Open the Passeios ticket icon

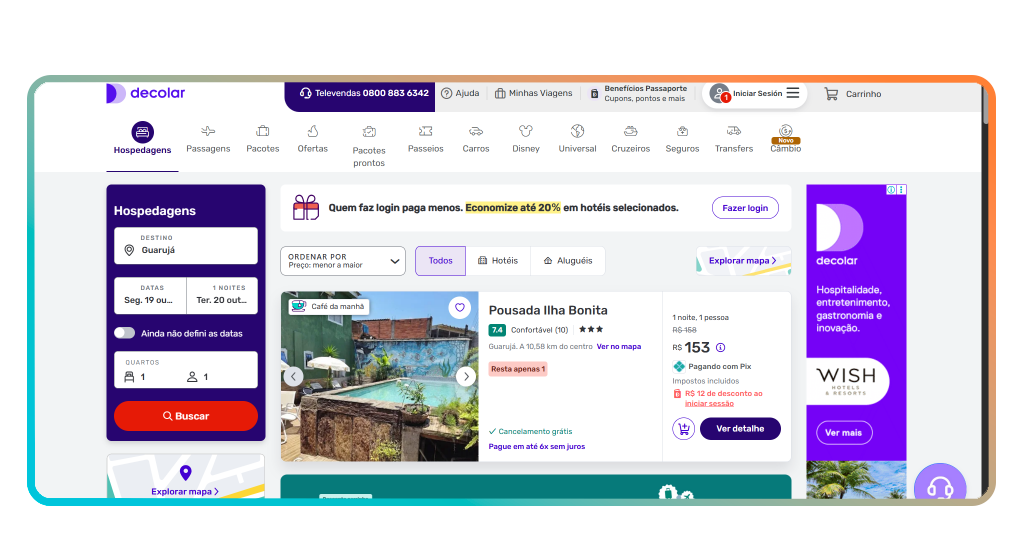(x=426, y=131)
